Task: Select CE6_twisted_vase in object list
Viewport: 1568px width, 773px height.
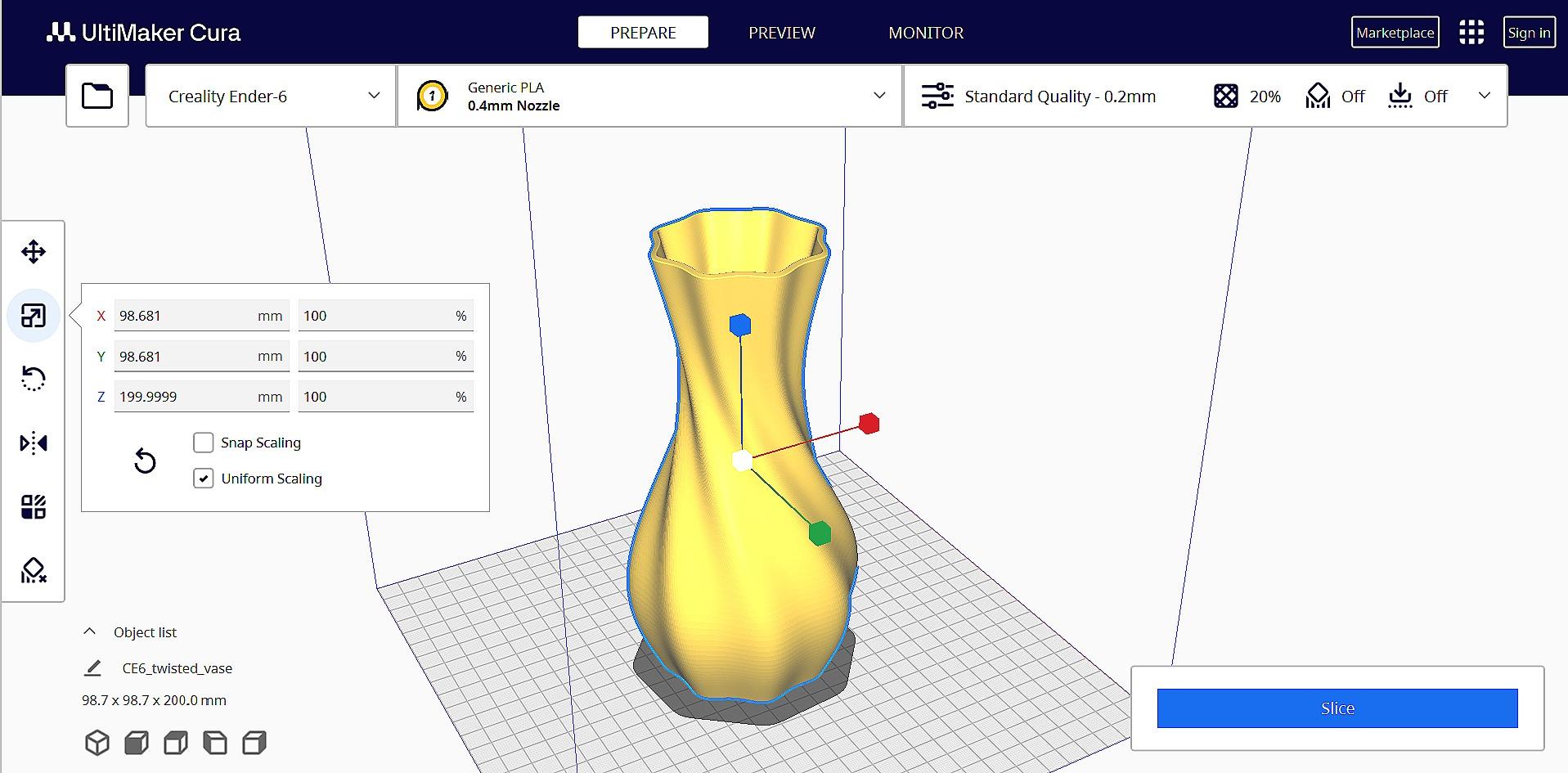Action: coord(177,668)
